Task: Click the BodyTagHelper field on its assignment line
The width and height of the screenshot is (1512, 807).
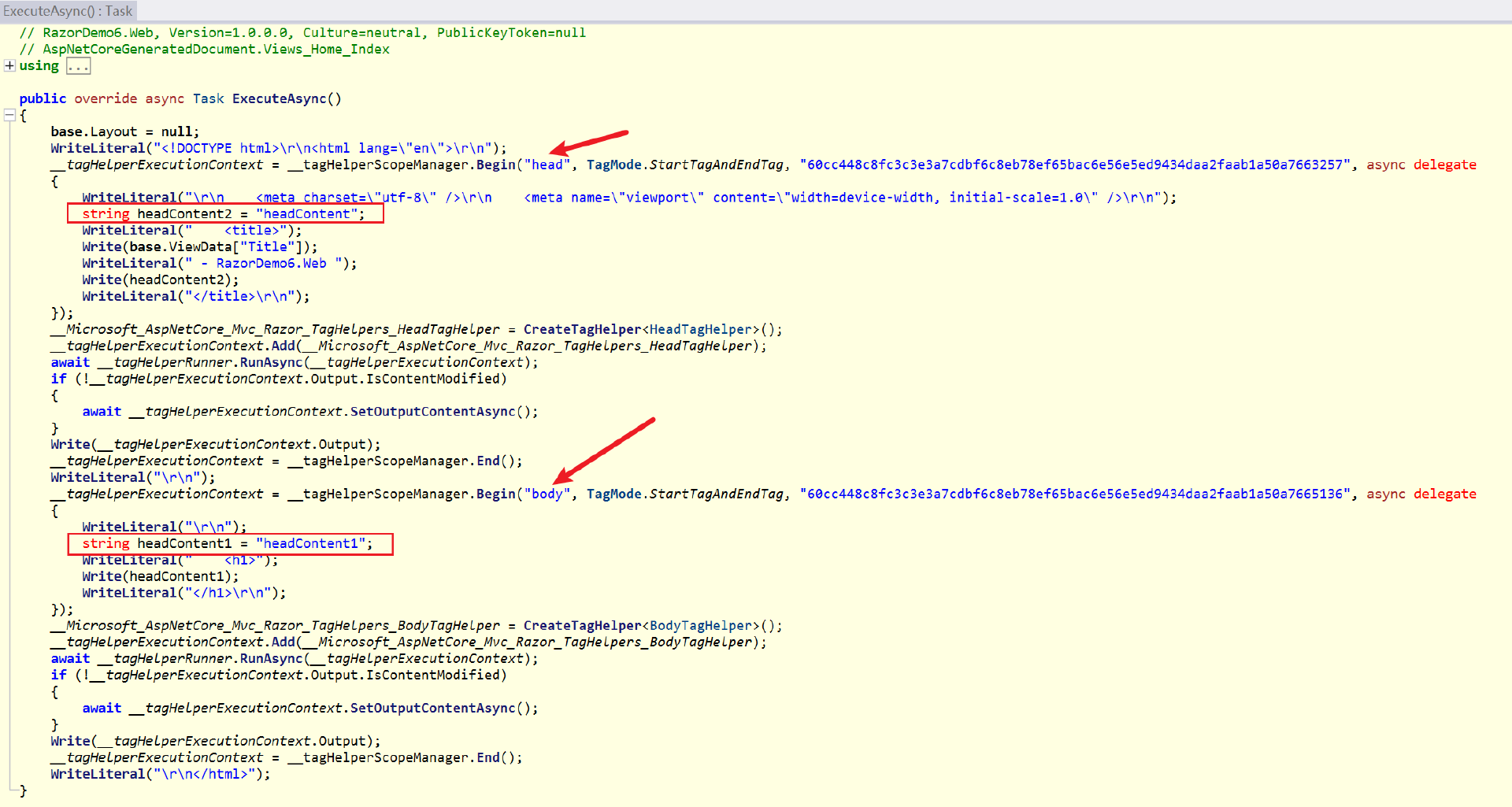Action: [x=275, y=625]
